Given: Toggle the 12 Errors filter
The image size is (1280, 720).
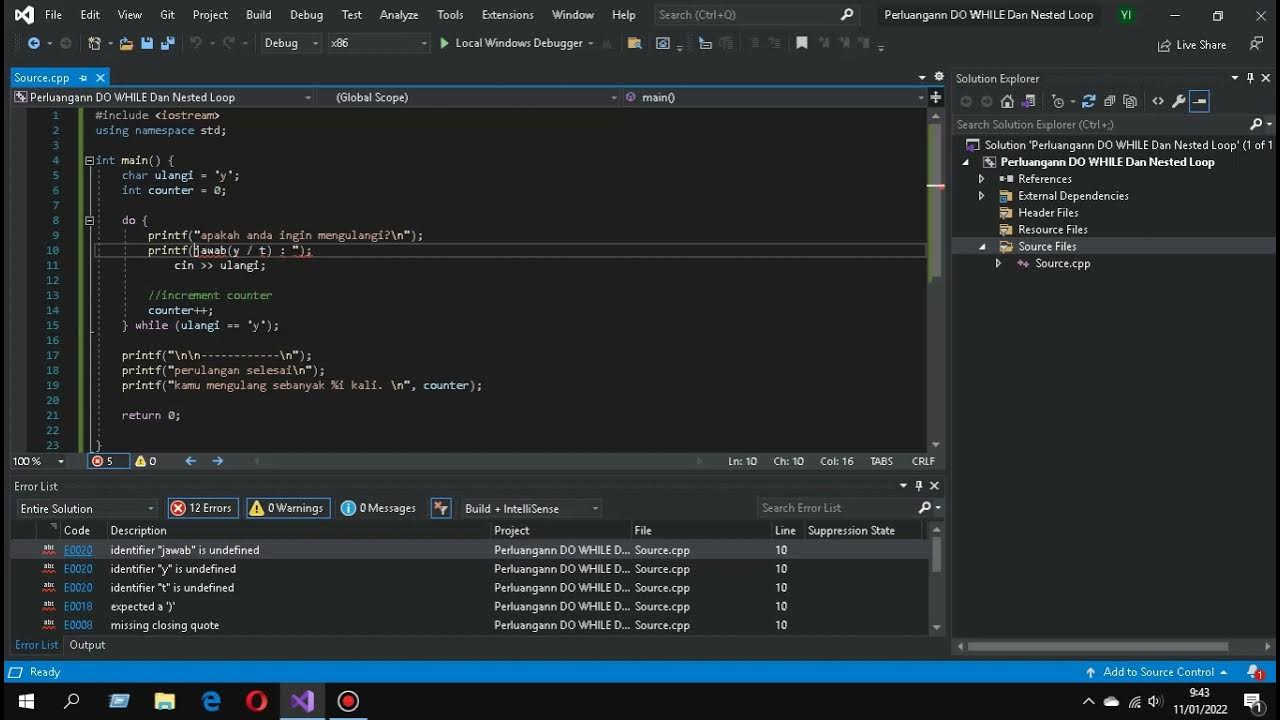Looking at the screenshot, I should [202, 508].
